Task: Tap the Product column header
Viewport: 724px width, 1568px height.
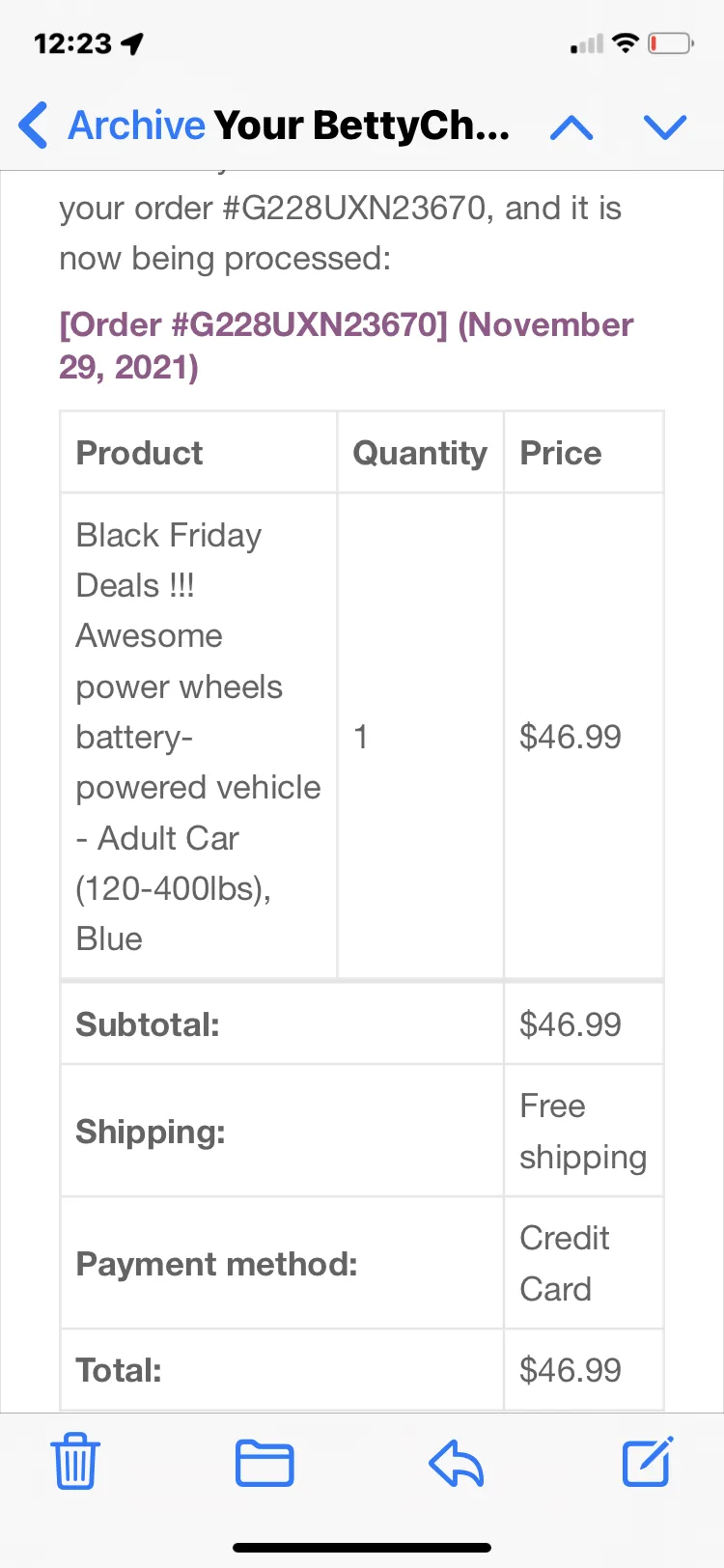Action: pyautogui.click(x=139, y=453)
